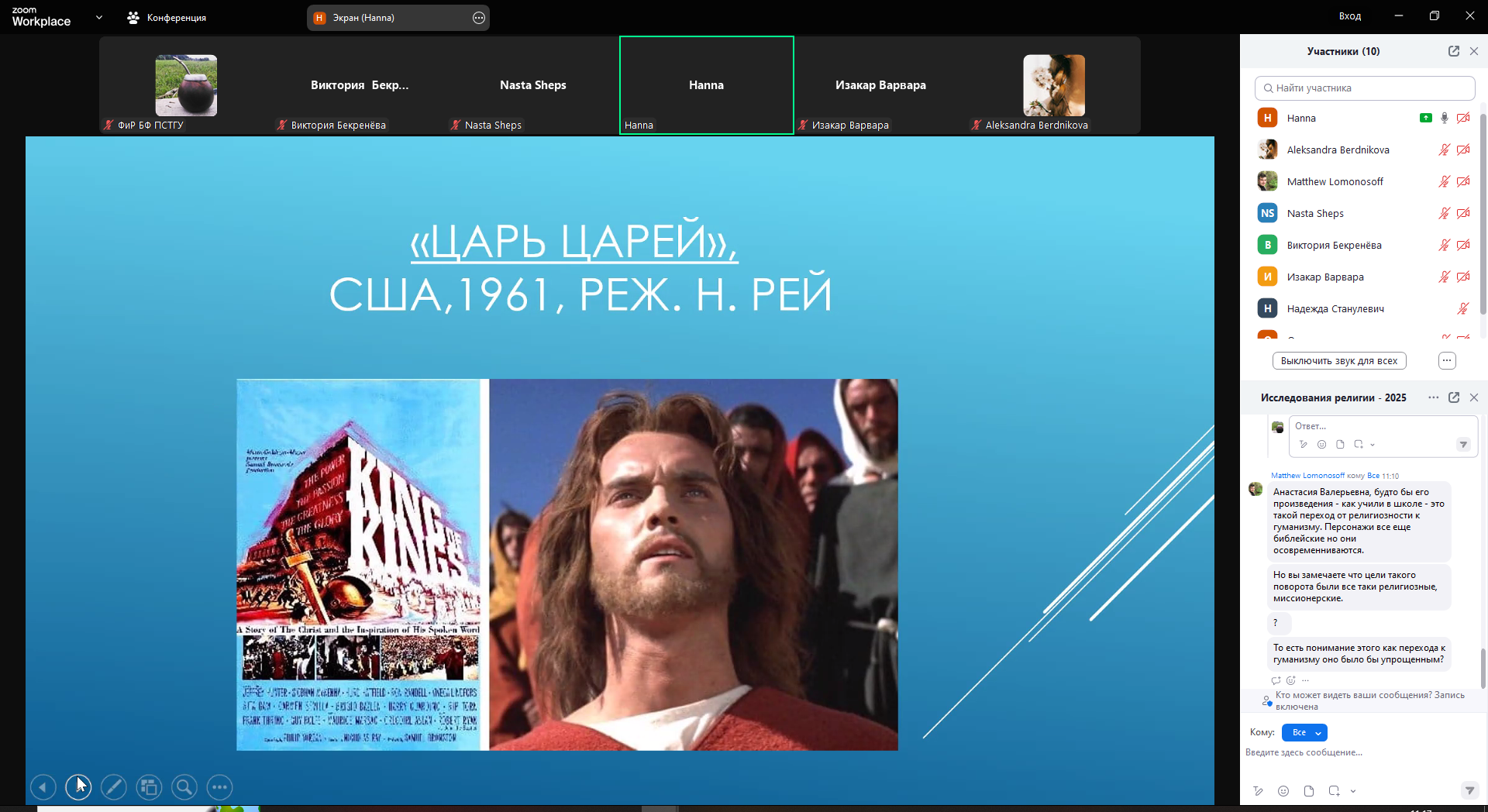Image resolution: width=1488 pixels, height=812 pixels.
Task: Click the King of Kings poster image
Action: point(359,565)
